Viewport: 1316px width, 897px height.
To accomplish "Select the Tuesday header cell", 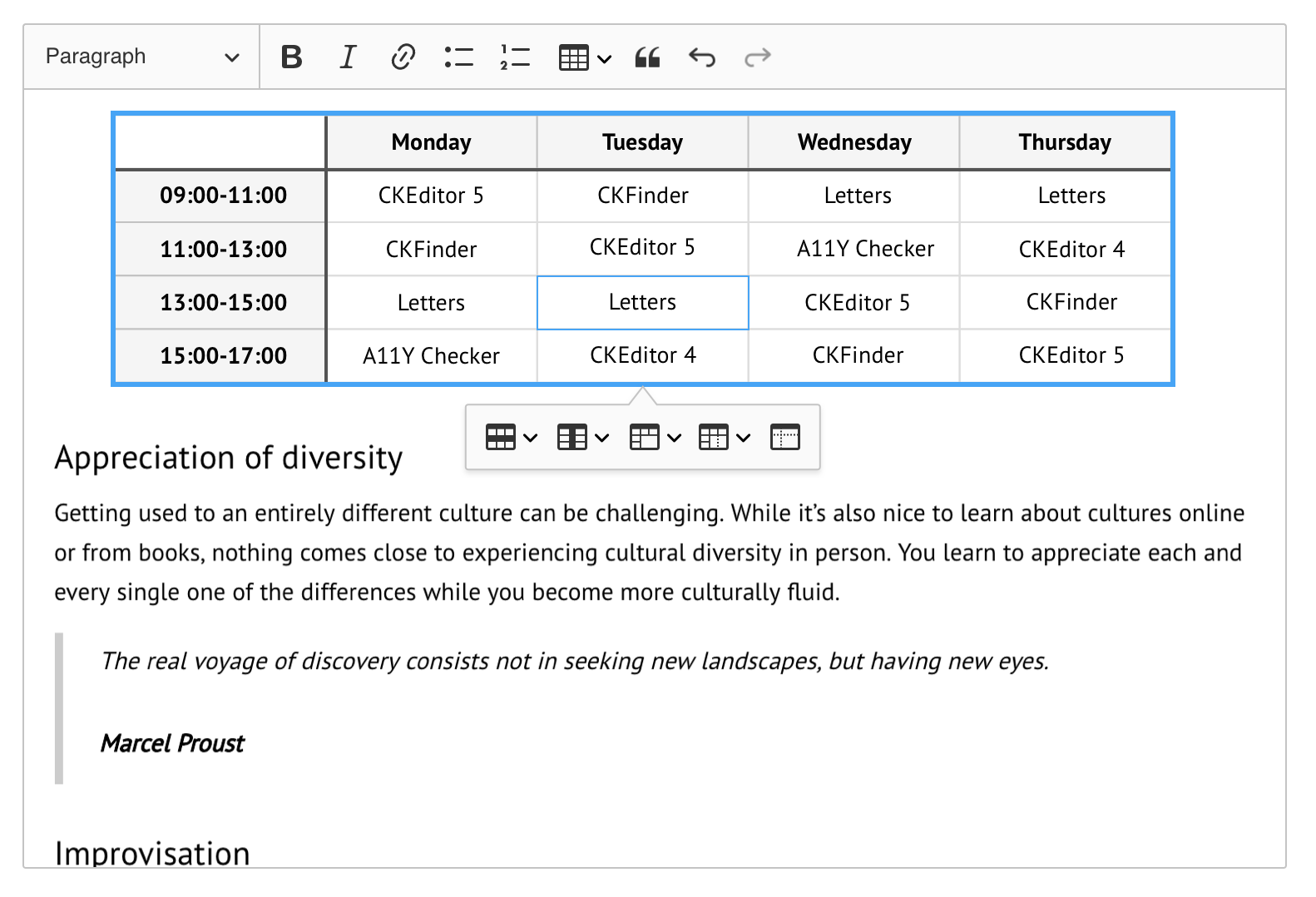I will point(643,142).
